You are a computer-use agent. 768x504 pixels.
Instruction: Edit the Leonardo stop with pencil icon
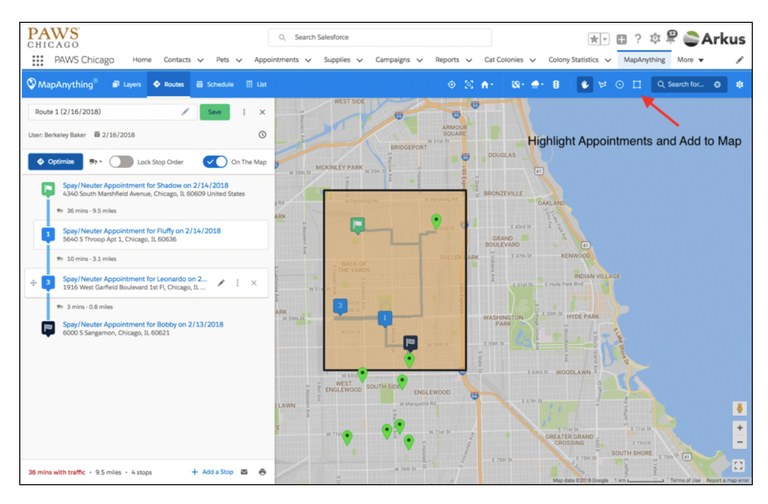[221, 283]
